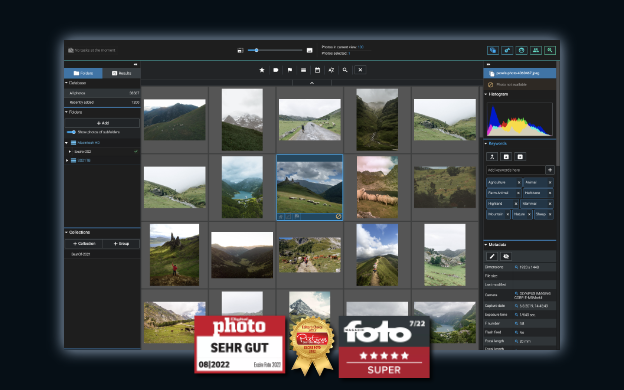Clear filters with the X button

(360, 70)
